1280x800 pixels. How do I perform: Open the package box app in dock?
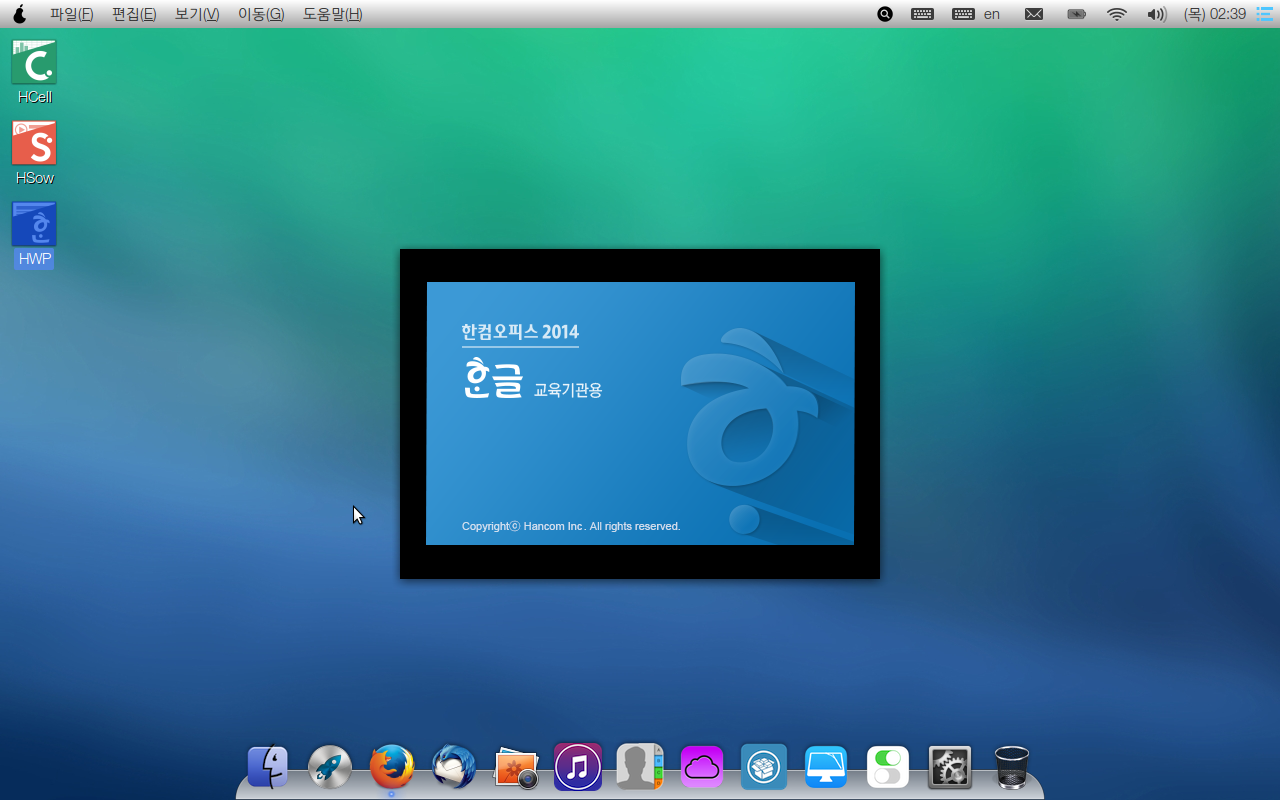764,767
